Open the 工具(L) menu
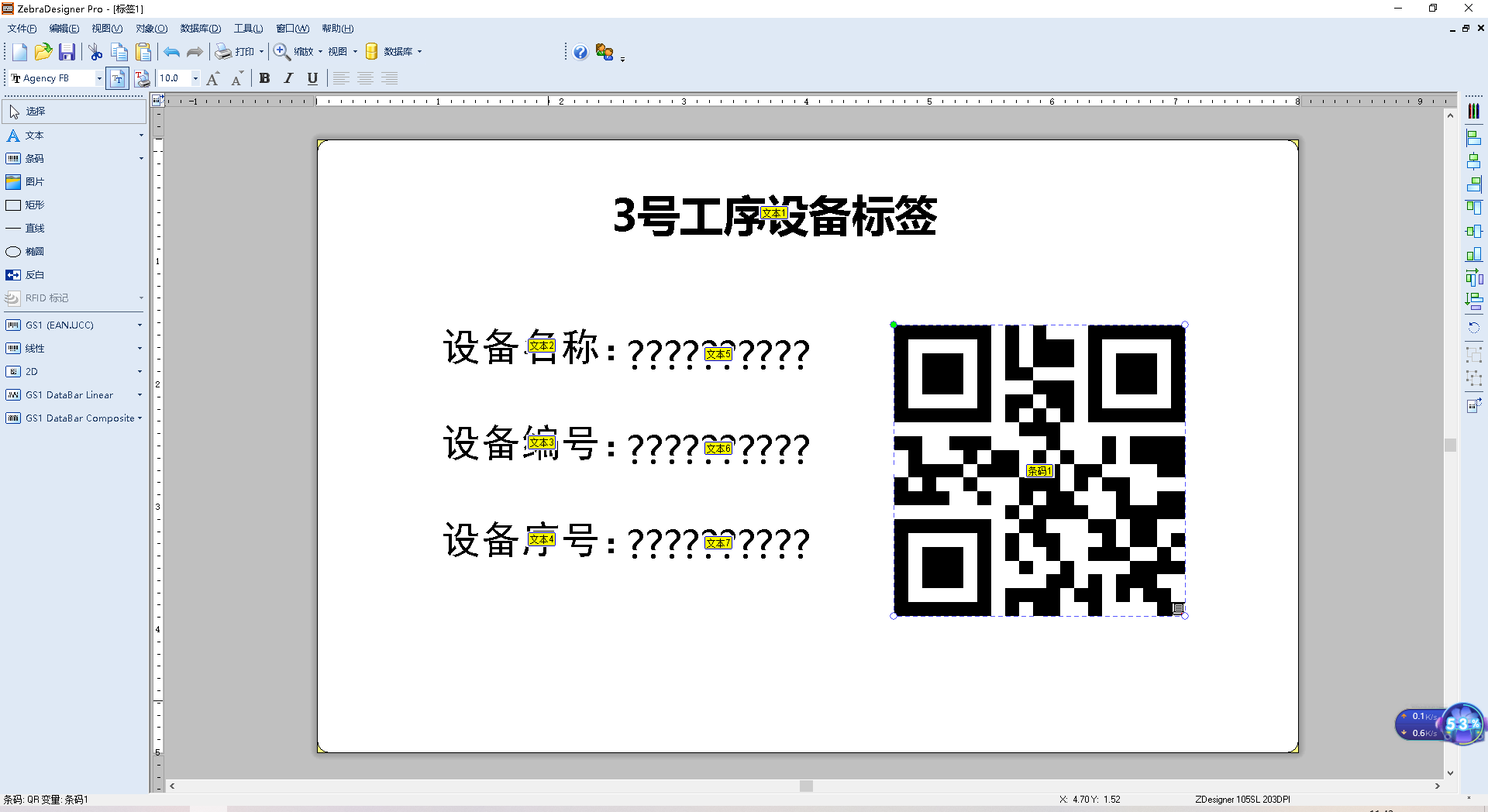 coord(249,29)
